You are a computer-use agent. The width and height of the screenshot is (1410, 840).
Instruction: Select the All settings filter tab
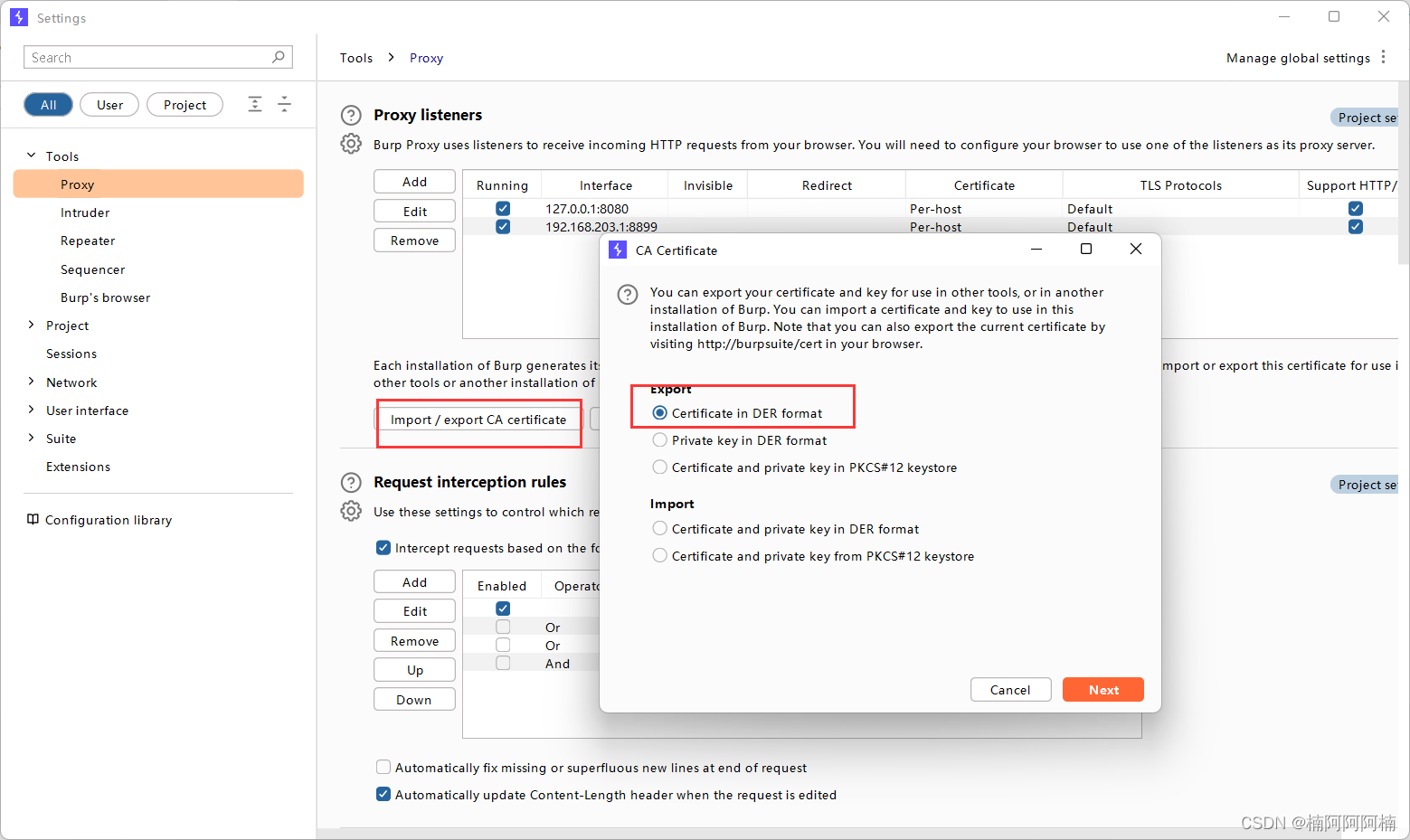click(48, 105)
